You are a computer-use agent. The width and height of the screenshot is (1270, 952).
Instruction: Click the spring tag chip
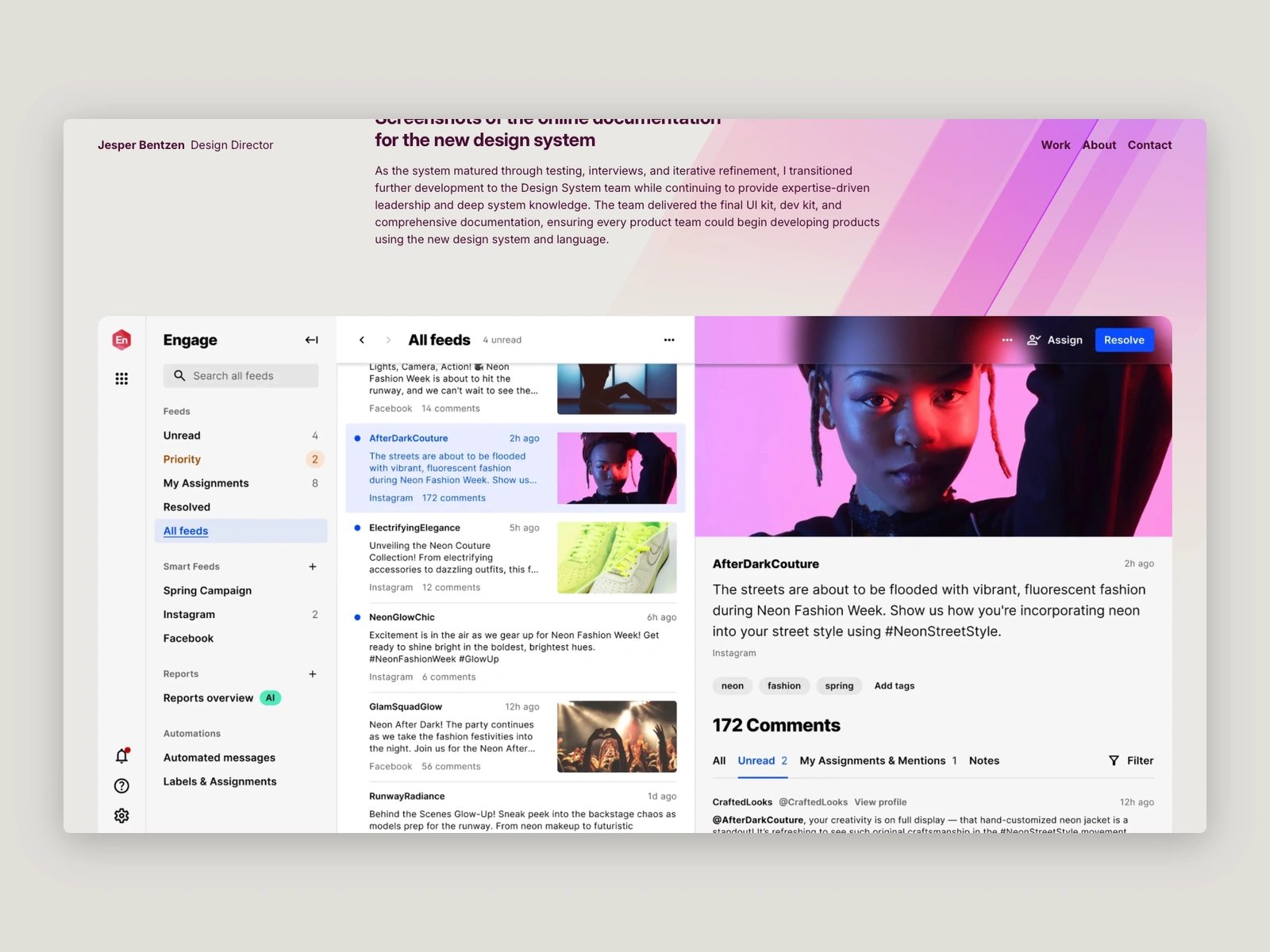pyautogui.click(x=839, y=685)
